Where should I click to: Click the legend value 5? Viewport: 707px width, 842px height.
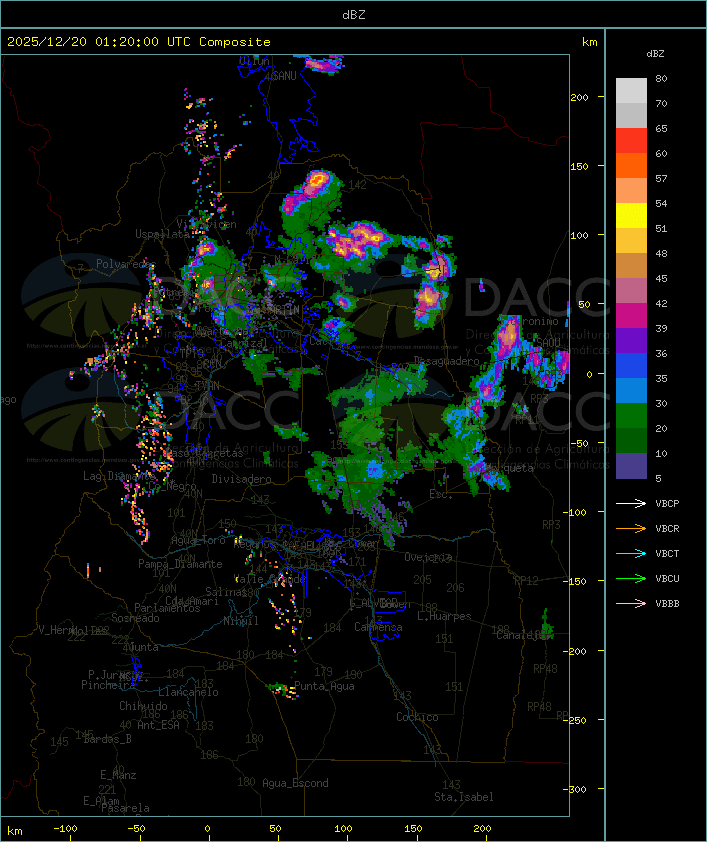tap(658, 478)
